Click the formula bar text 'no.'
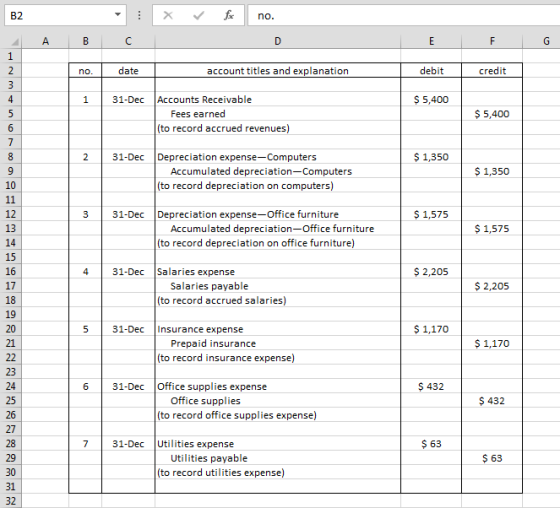 pos(266,16)
